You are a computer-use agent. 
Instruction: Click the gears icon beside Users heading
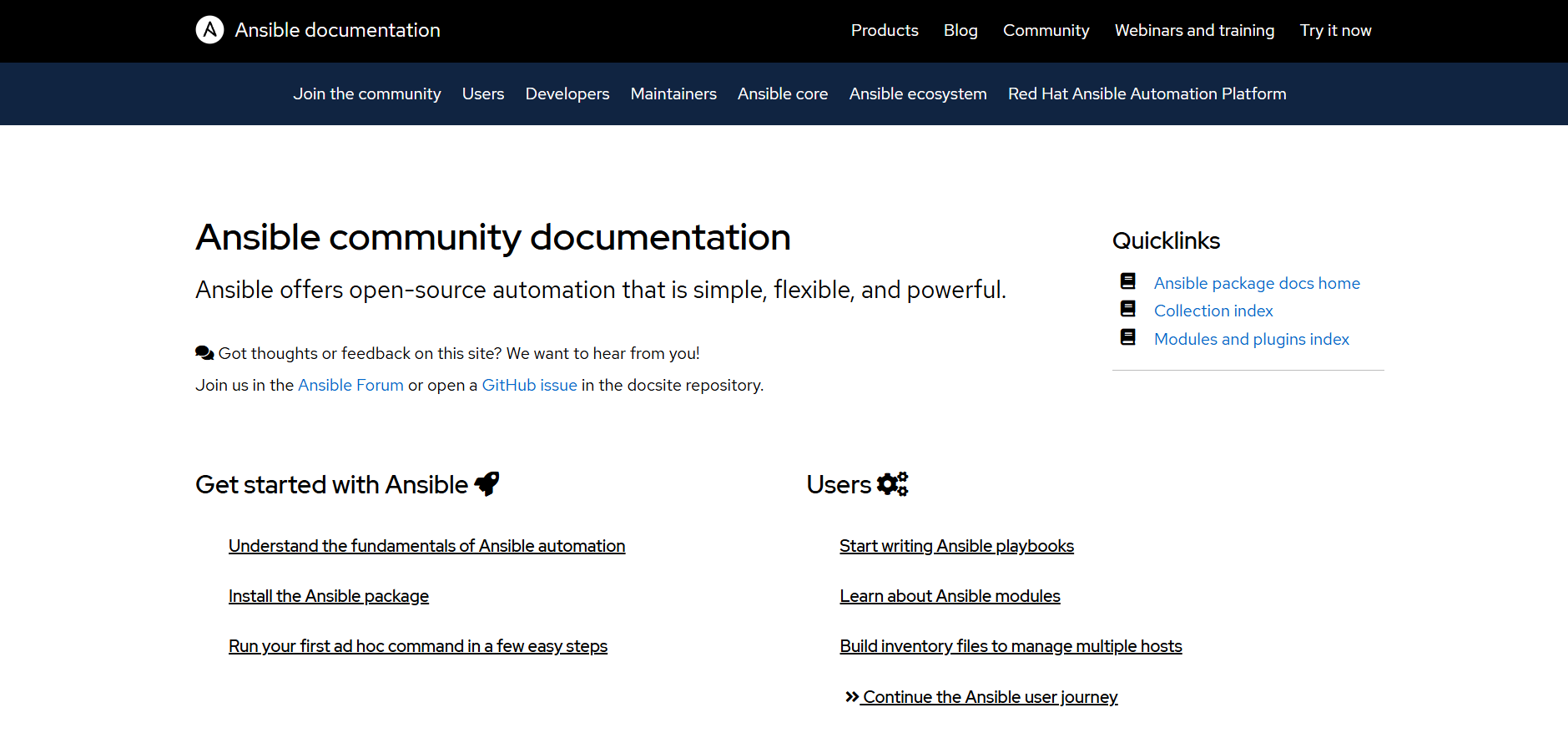pos(892,484)
